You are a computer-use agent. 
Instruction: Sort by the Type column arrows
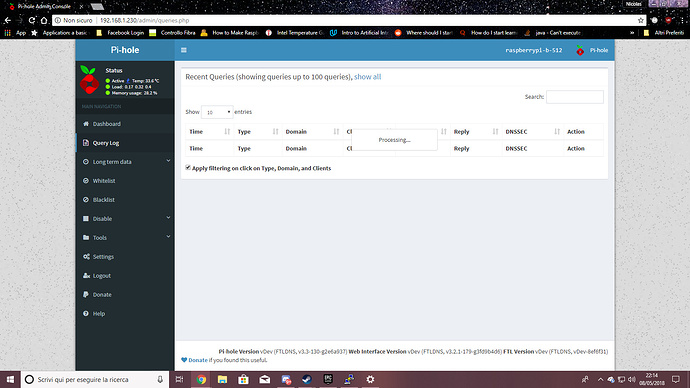pyautogui.click(x=275, y=132)
